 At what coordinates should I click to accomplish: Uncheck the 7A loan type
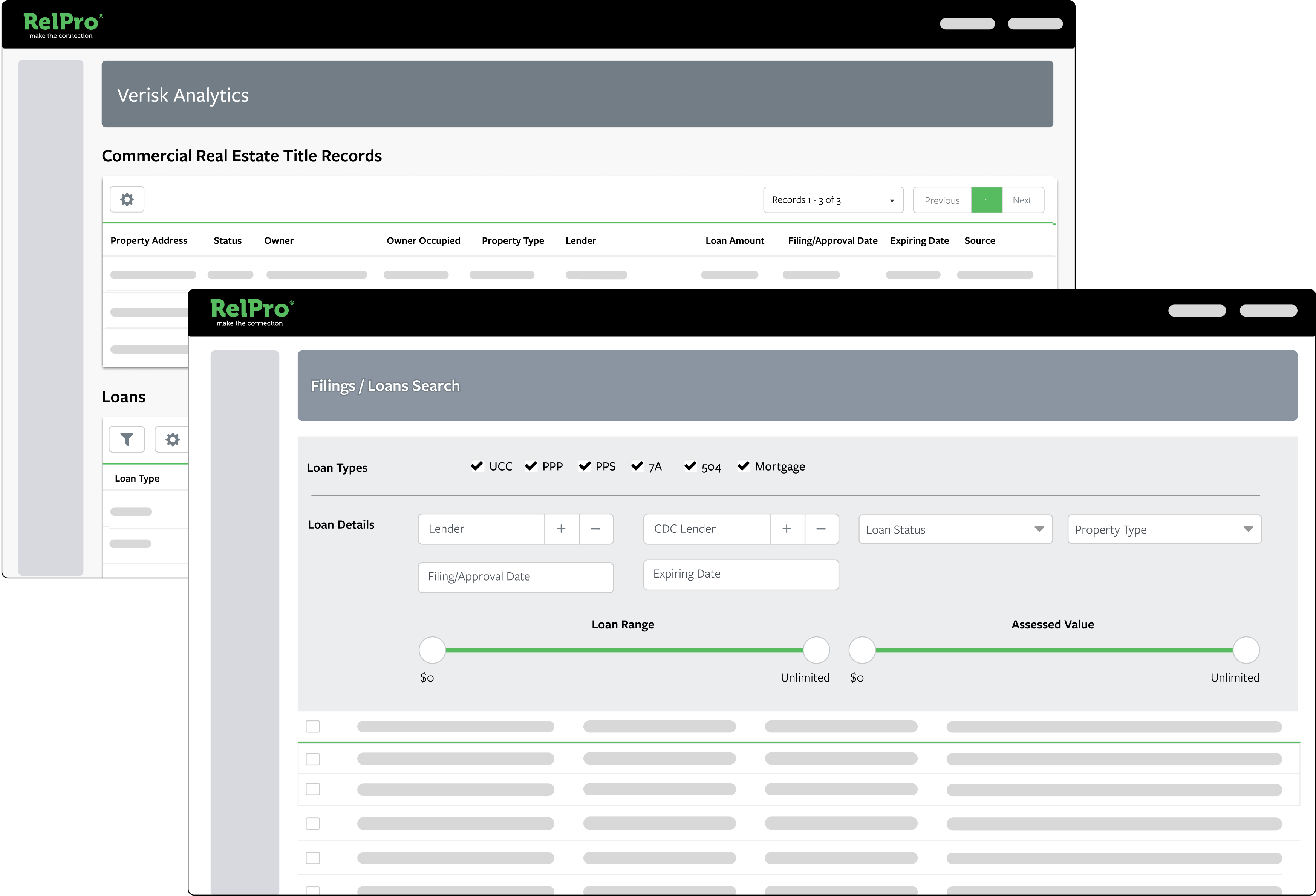click(637, 466)
